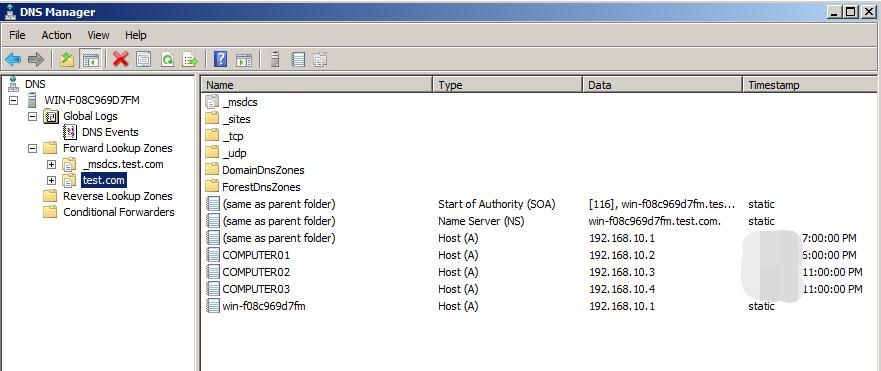
Task: Expand the _msdcs.test.com zone node
Action: tap(51, 165)
